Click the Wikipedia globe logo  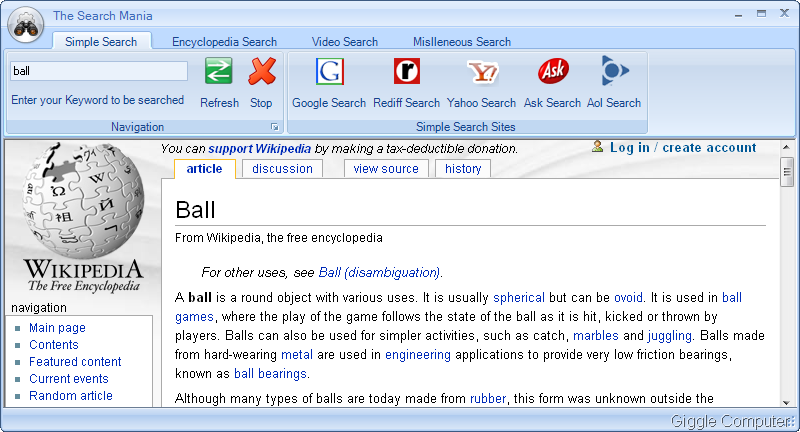click(x=82, y=200)
